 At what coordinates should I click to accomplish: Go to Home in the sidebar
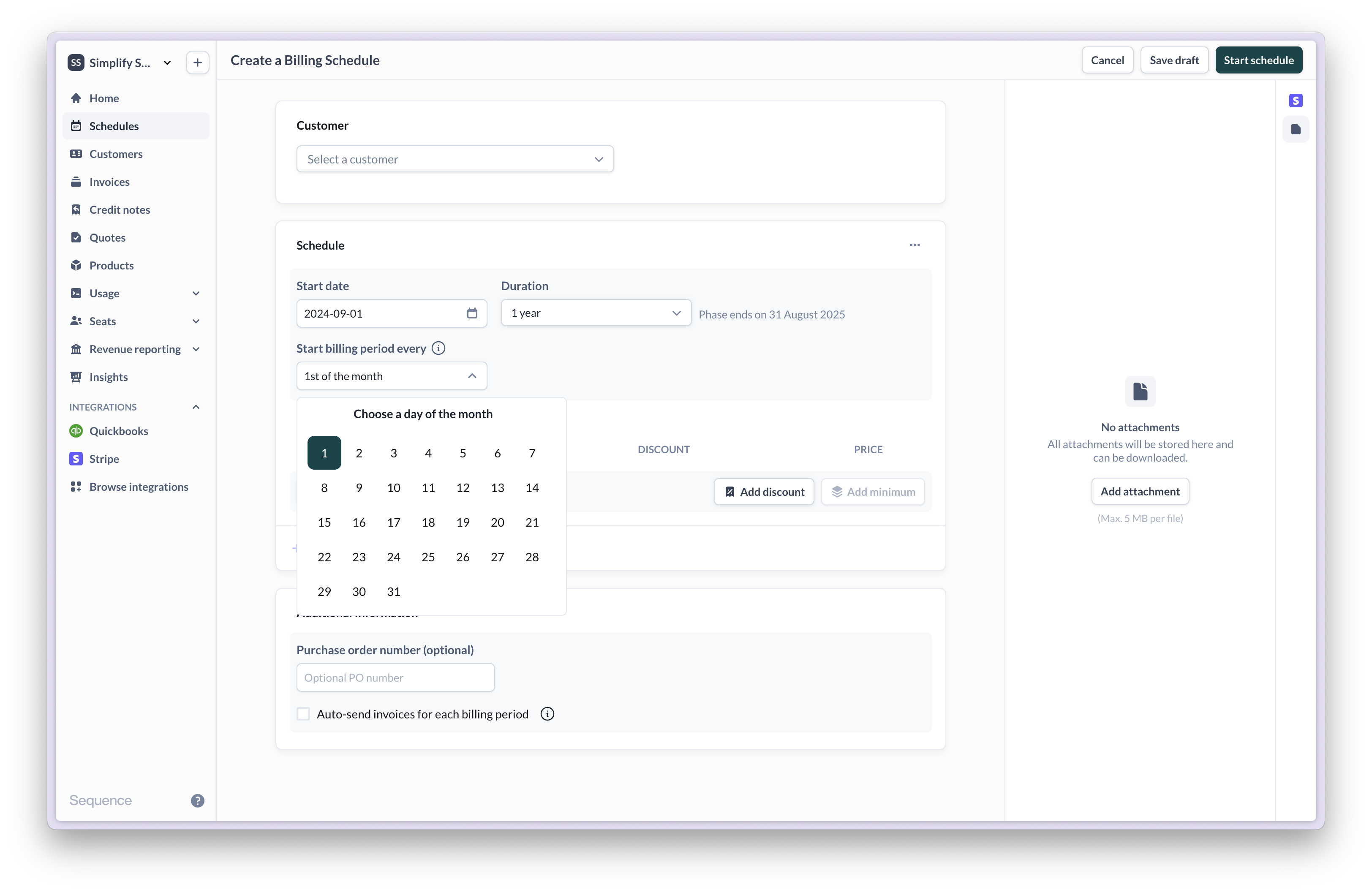pyautogui.click(x=136, y=98)
